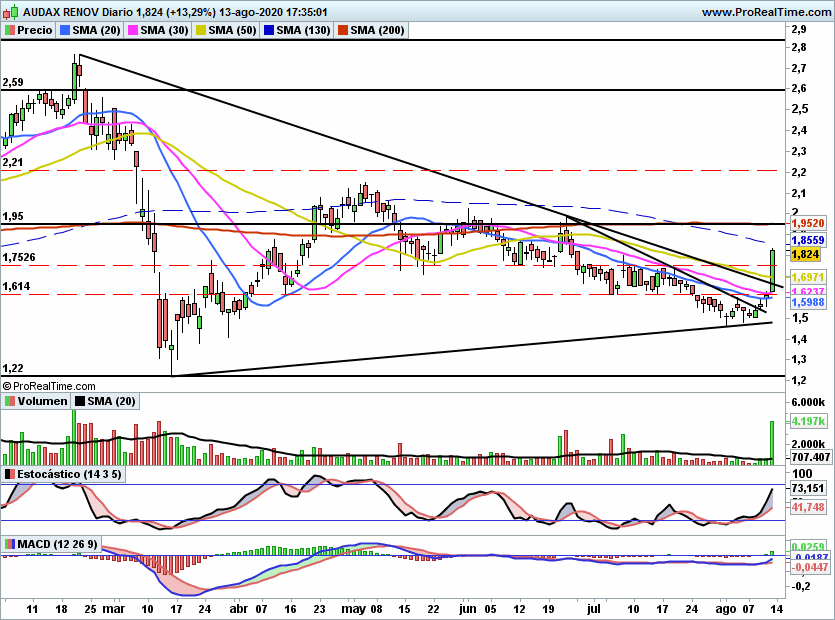Click the red-orange SMA (200) legend swatch

[x=343, y=30]
